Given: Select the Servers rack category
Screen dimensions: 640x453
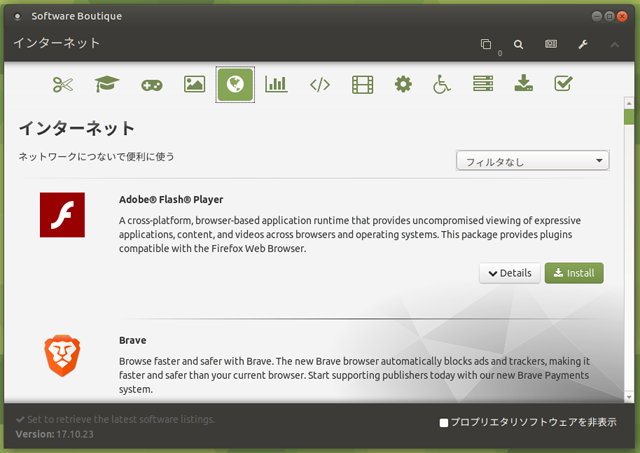Looking at the screenshot, I should coord(483,84).
